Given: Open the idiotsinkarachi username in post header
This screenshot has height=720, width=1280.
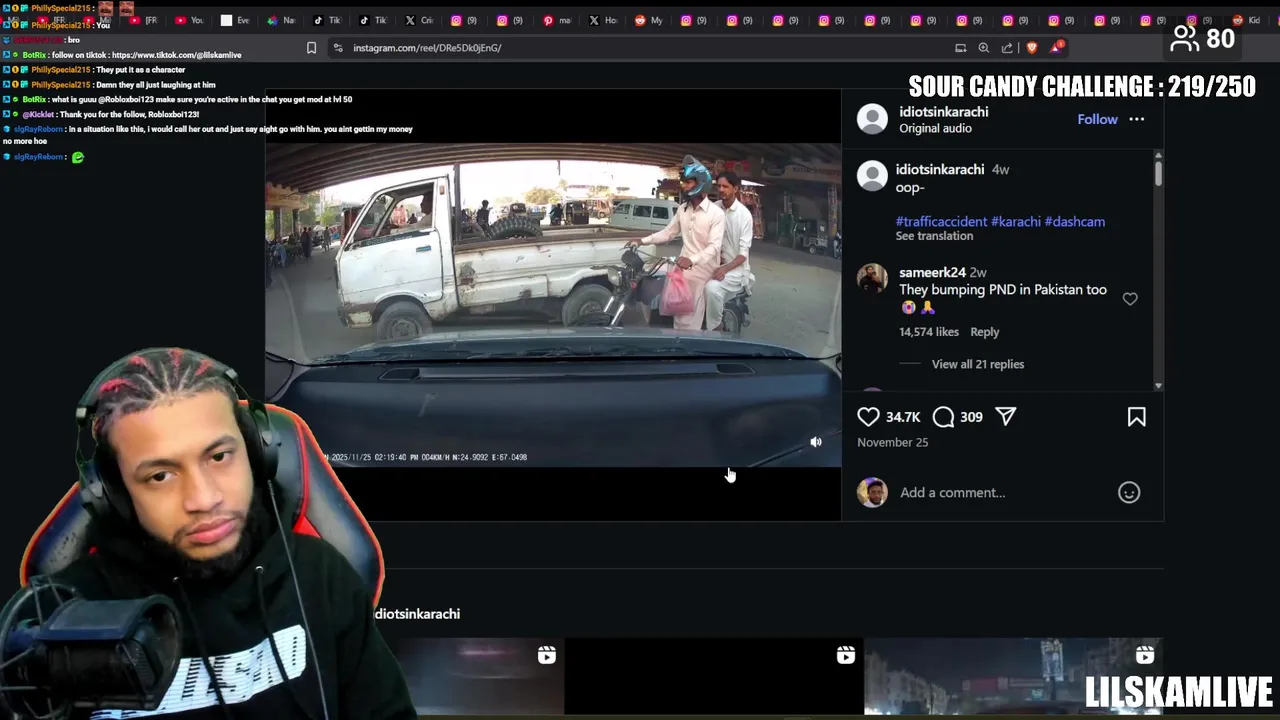Looking at the screenshot, I should tap(943, 112).
